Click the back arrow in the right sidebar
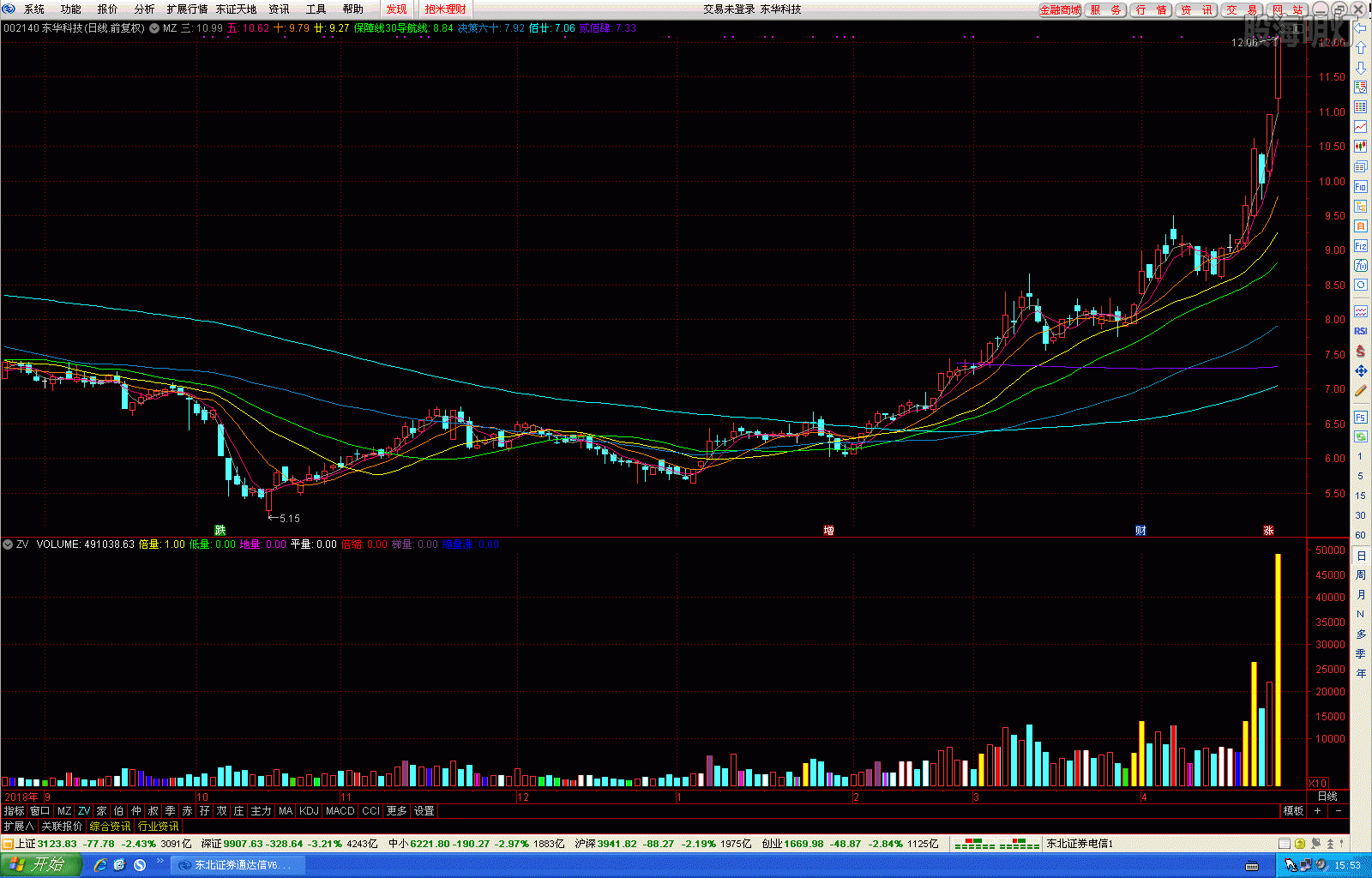 tap(1360, 28)
